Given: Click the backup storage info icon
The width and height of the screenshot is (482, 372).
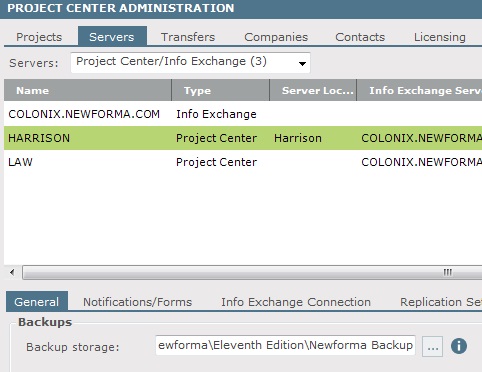Looking at the screenshot, I should pos(459,346).
